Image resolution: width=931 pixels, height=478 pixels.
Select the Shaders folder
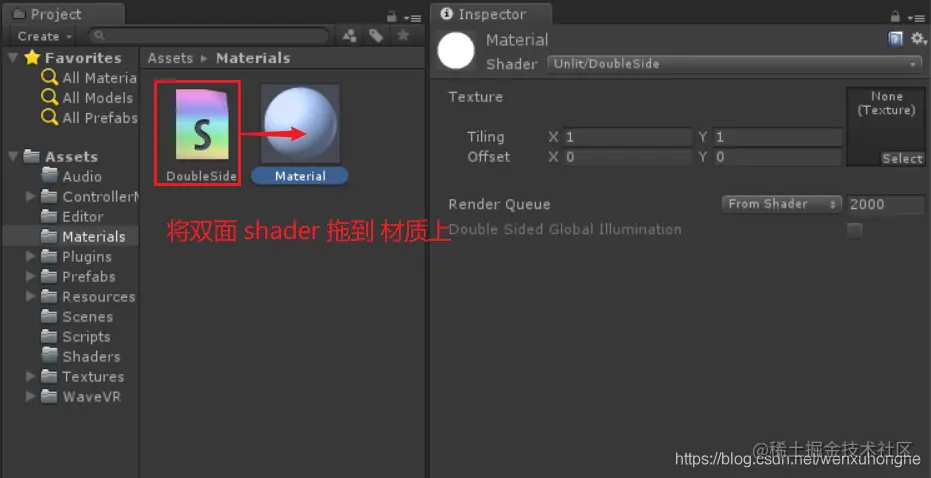[x=81, y=357]
